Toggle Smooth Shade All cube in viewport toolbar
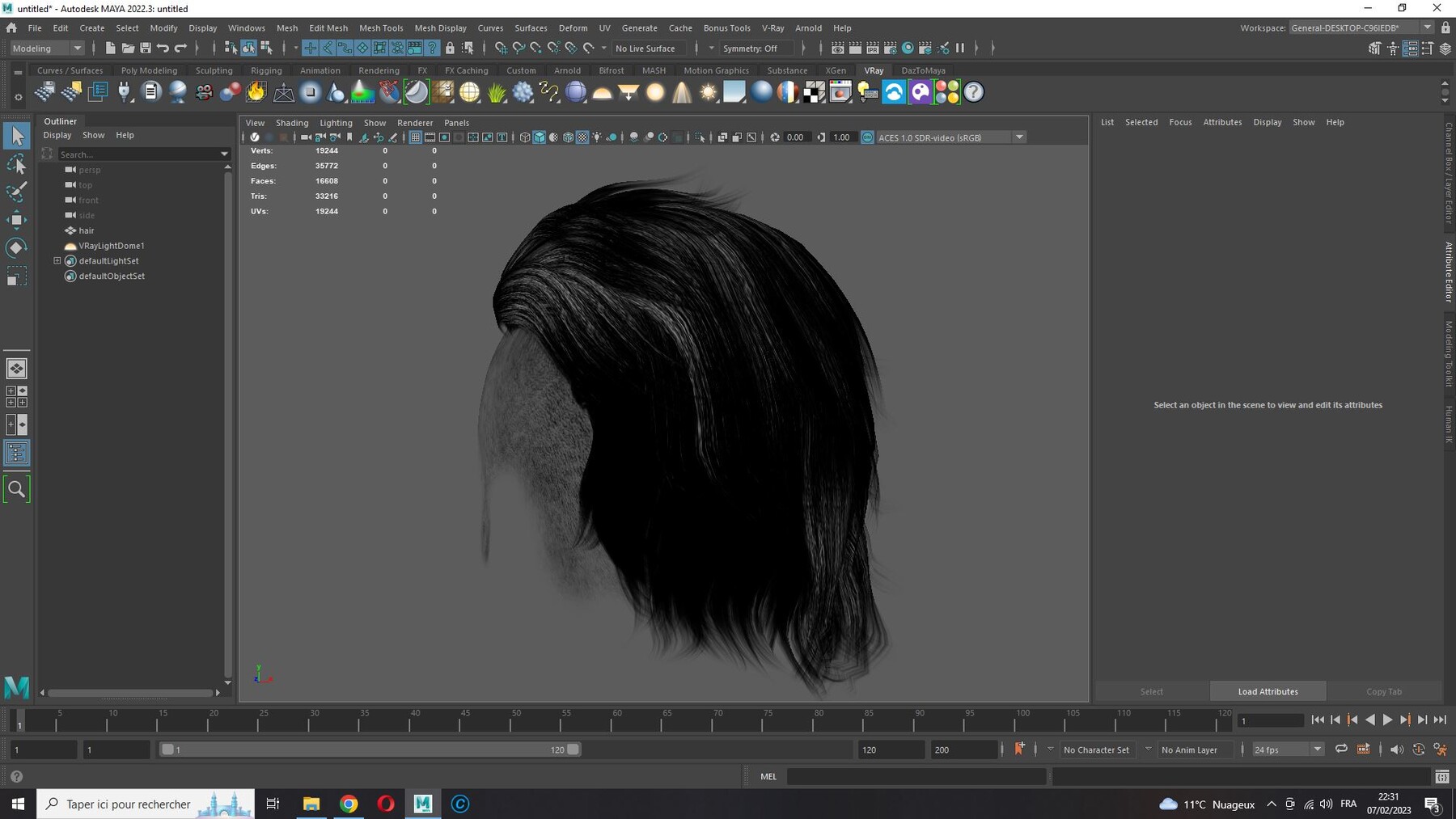The width and height of the screenshot is (1456, 819). [539, 137]
